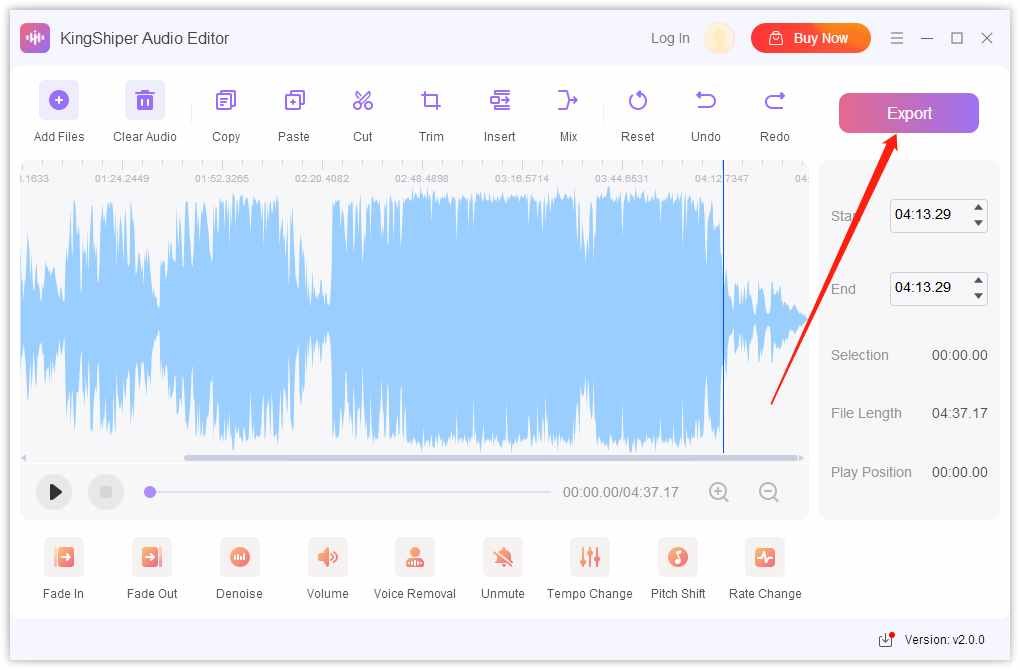This screenshot has width=1020, height=670.
Task: Apply the Fade Out effect
Action: pyautogui.click(x=152, y=557)
